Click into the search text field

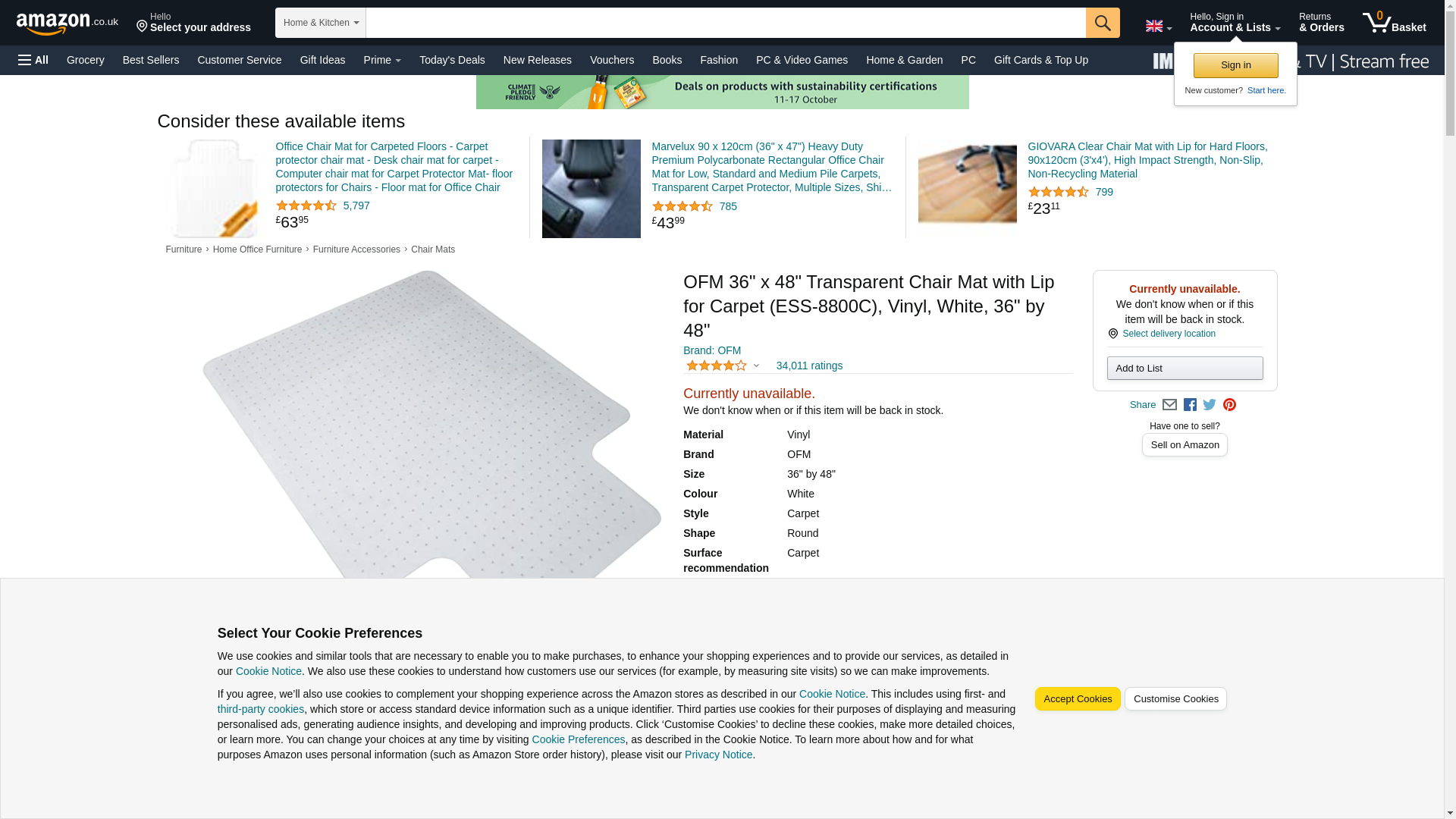pos(725,23)
